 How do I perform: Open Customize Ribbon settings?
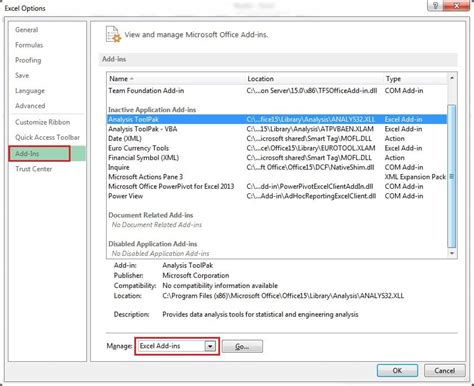click(x=43, y=122)
